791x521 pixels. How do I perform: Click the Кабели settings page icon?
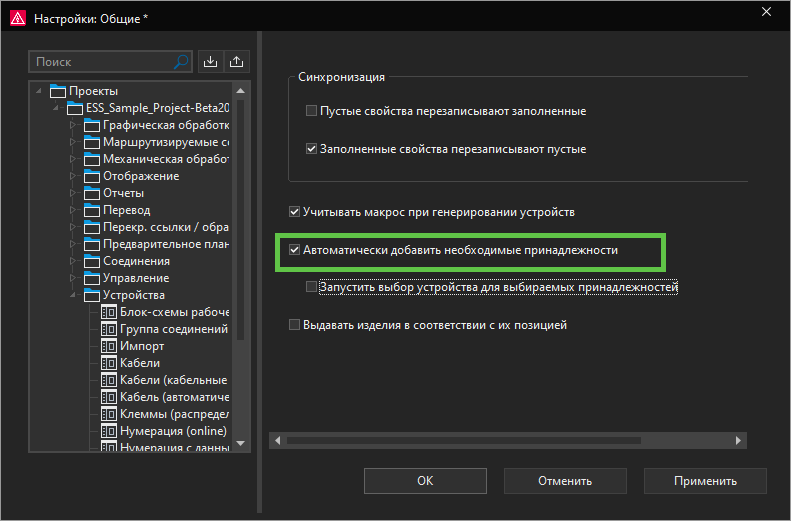pyautogui.click(x=109, y=363)
